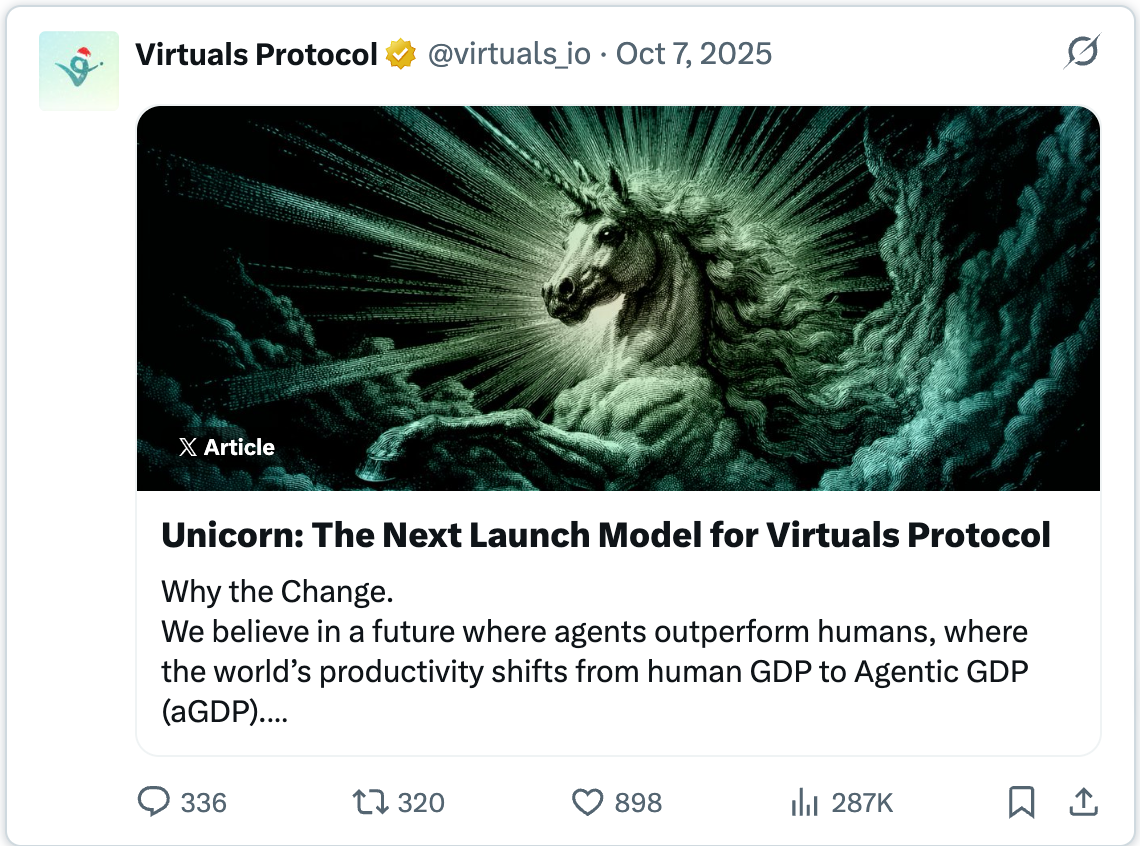
Task: Click the Virtuals Protocol profile avatar
Action: coord(78,70)
